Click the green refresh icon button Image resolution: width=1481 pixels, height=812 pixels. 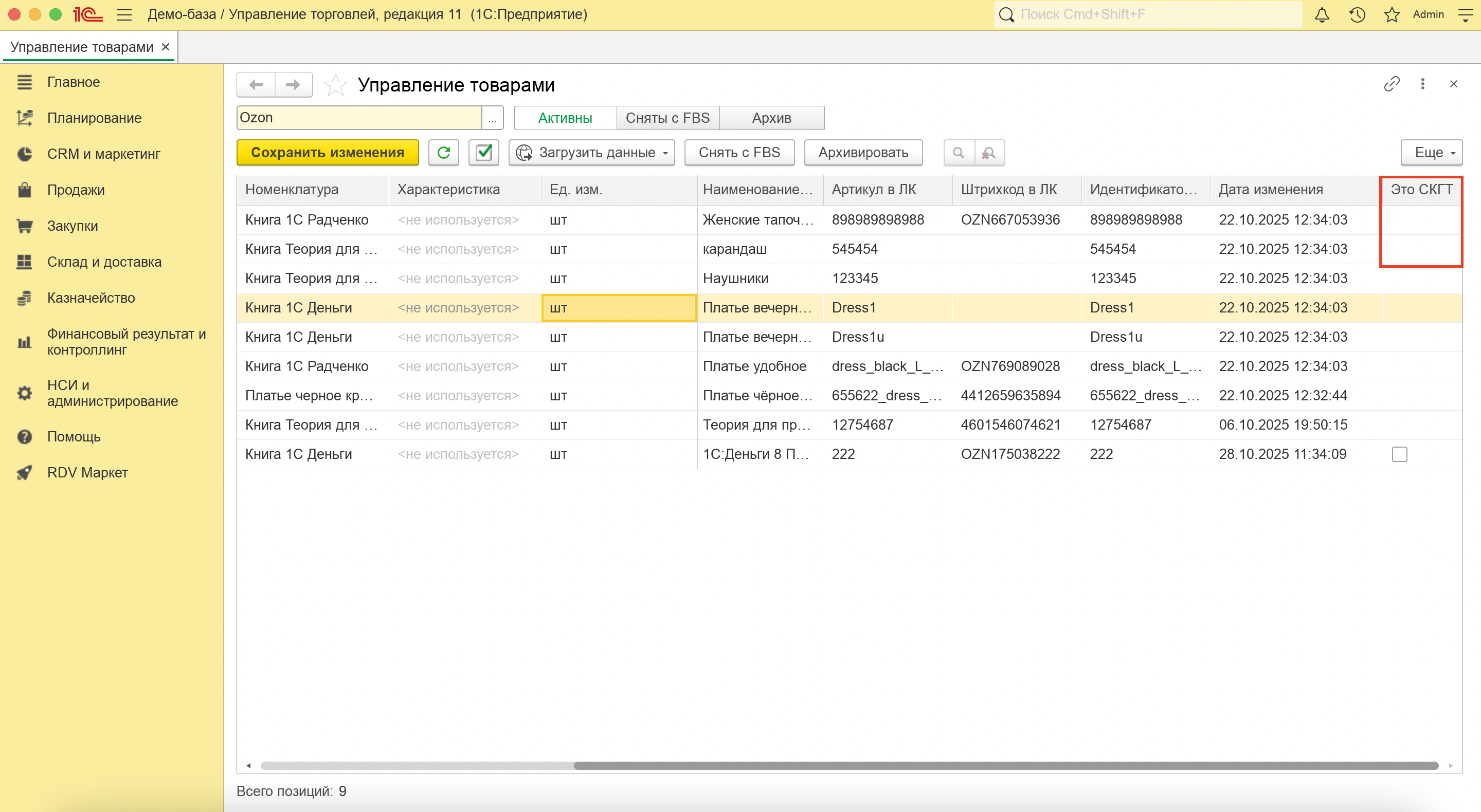click(x=443, y=152)
